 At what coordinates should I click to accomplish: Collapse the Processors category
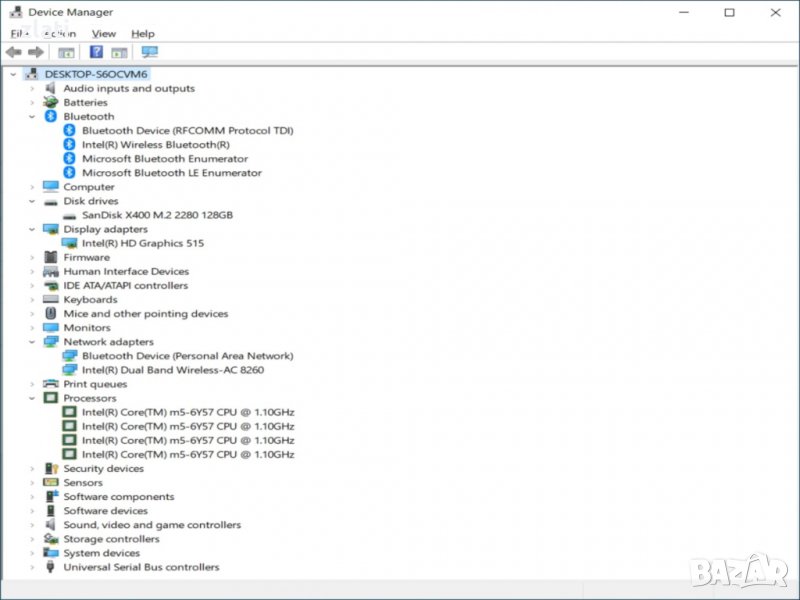32,398
